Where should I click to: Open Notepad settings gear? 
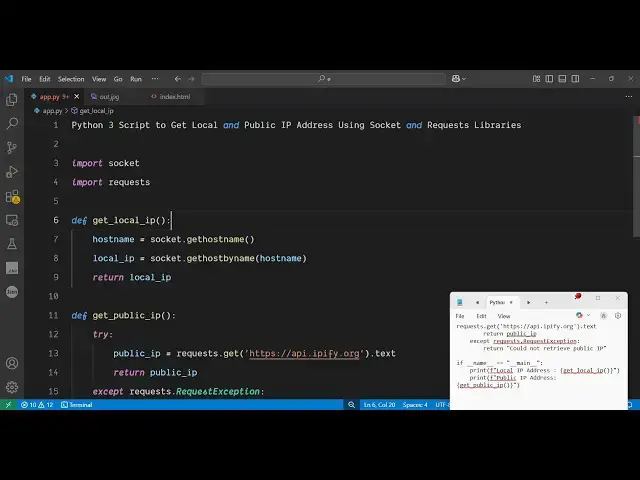(x=618, y=316)
